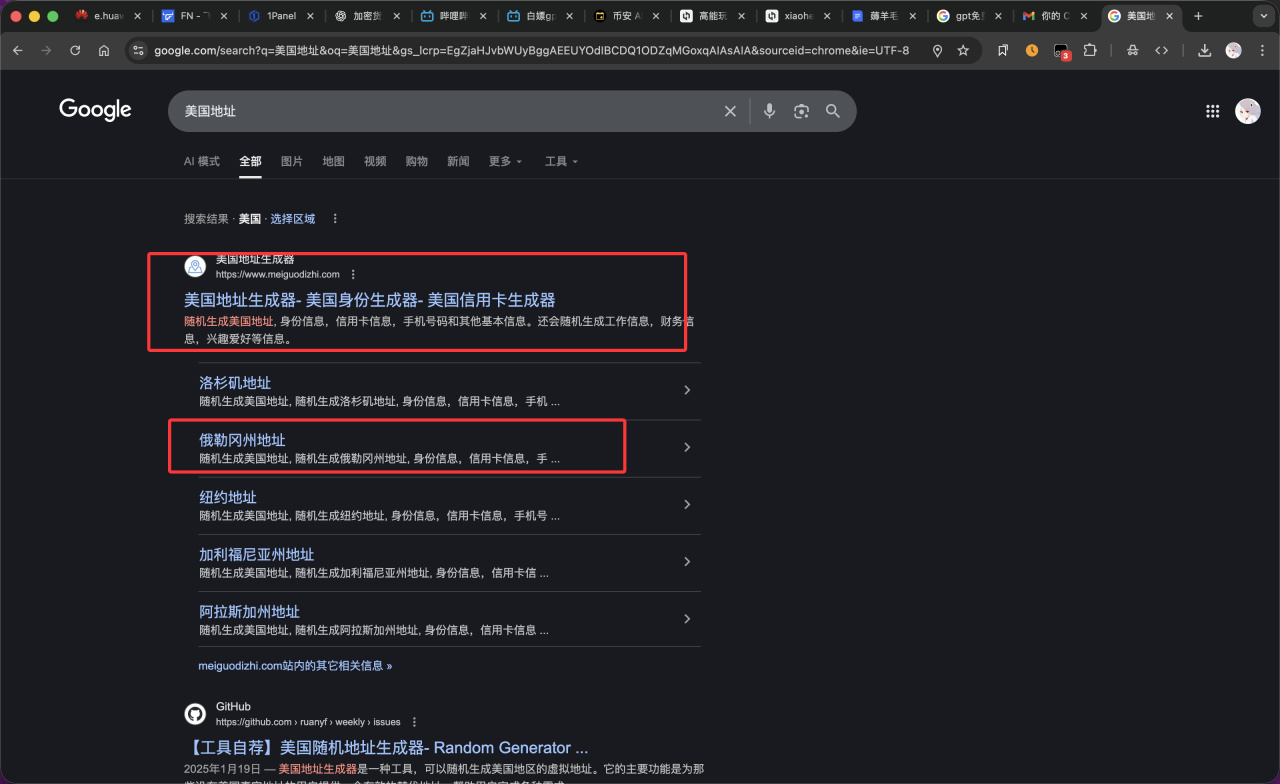Image resolution: width=1280 pixels, height=784 pixels.
Task: Click the Chrome address bar URL
Action: (532, 50)
